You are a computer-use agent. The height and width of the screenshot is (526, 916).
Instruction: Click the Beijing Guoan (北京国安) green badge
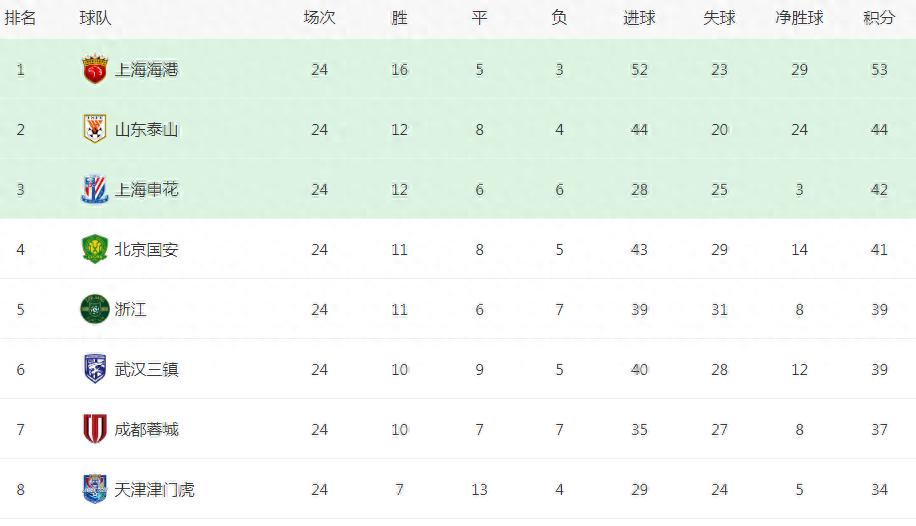(95, 250)
